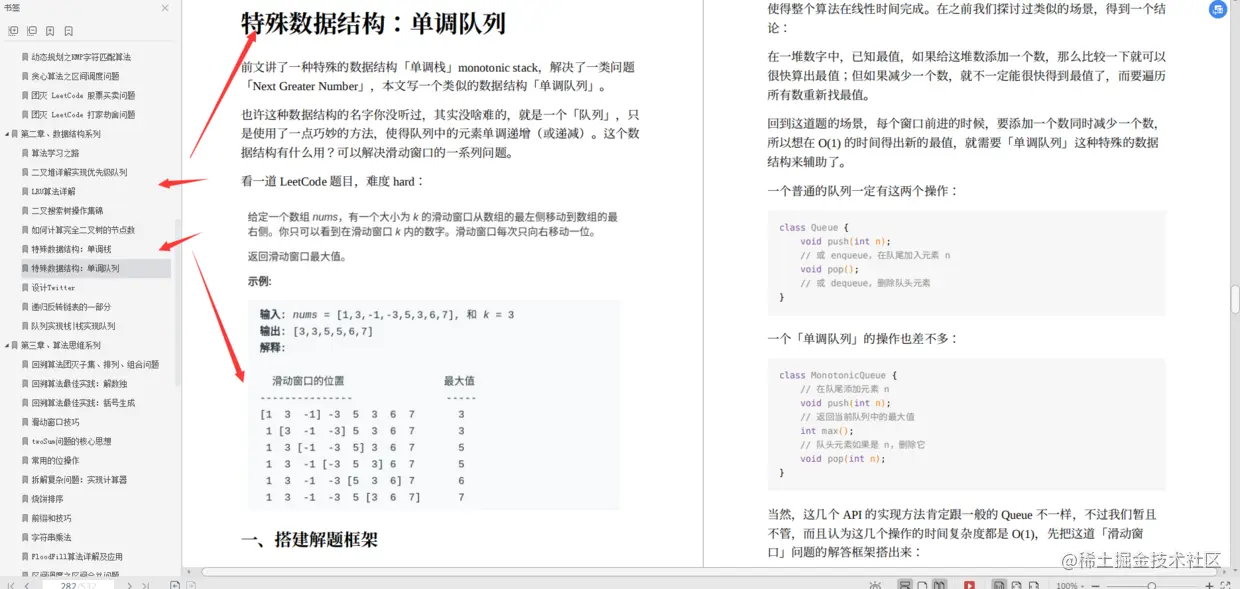Open bookmark 字符串乘法
Image resolution: width=1240 pixels, height=589 pixels.
click(51, 537)
